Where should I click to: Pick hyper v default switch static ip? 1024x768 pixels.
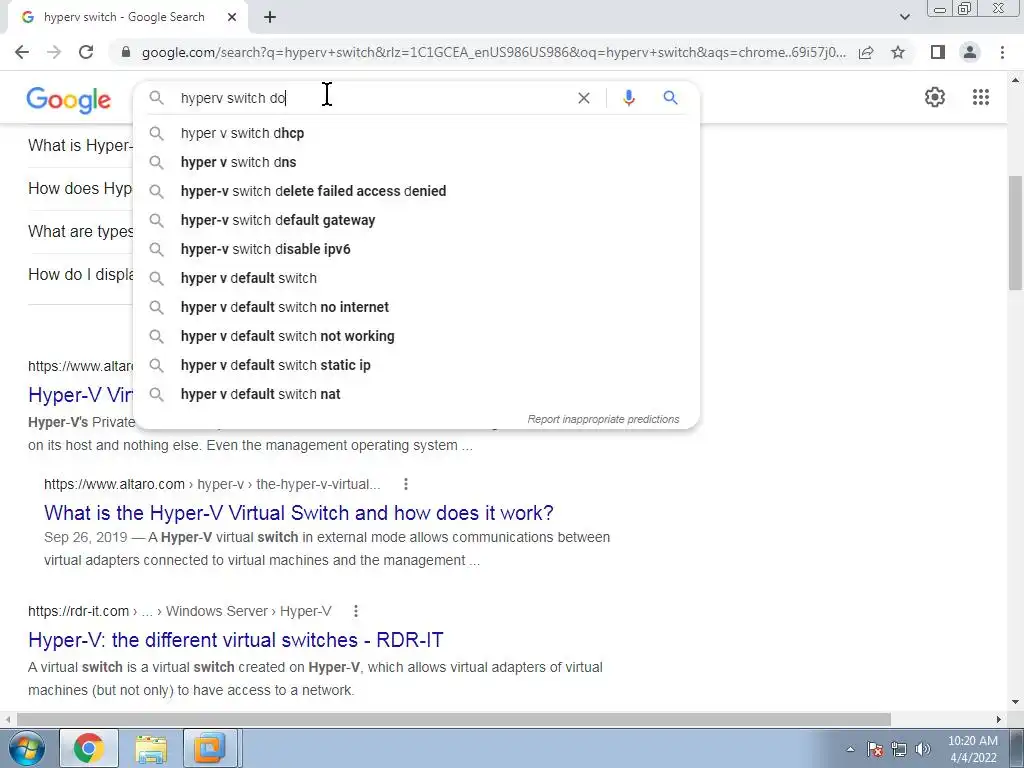click(x=416, y=365)
